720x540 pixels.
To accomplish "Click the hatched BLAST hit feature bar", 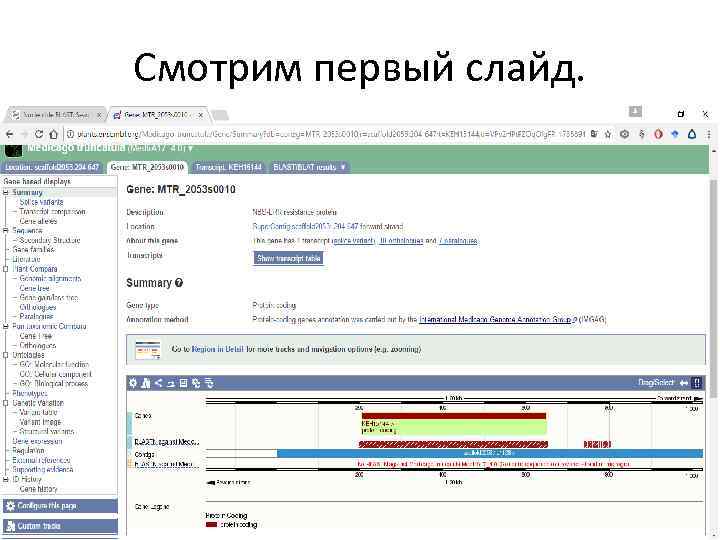I will click(453, 444).
